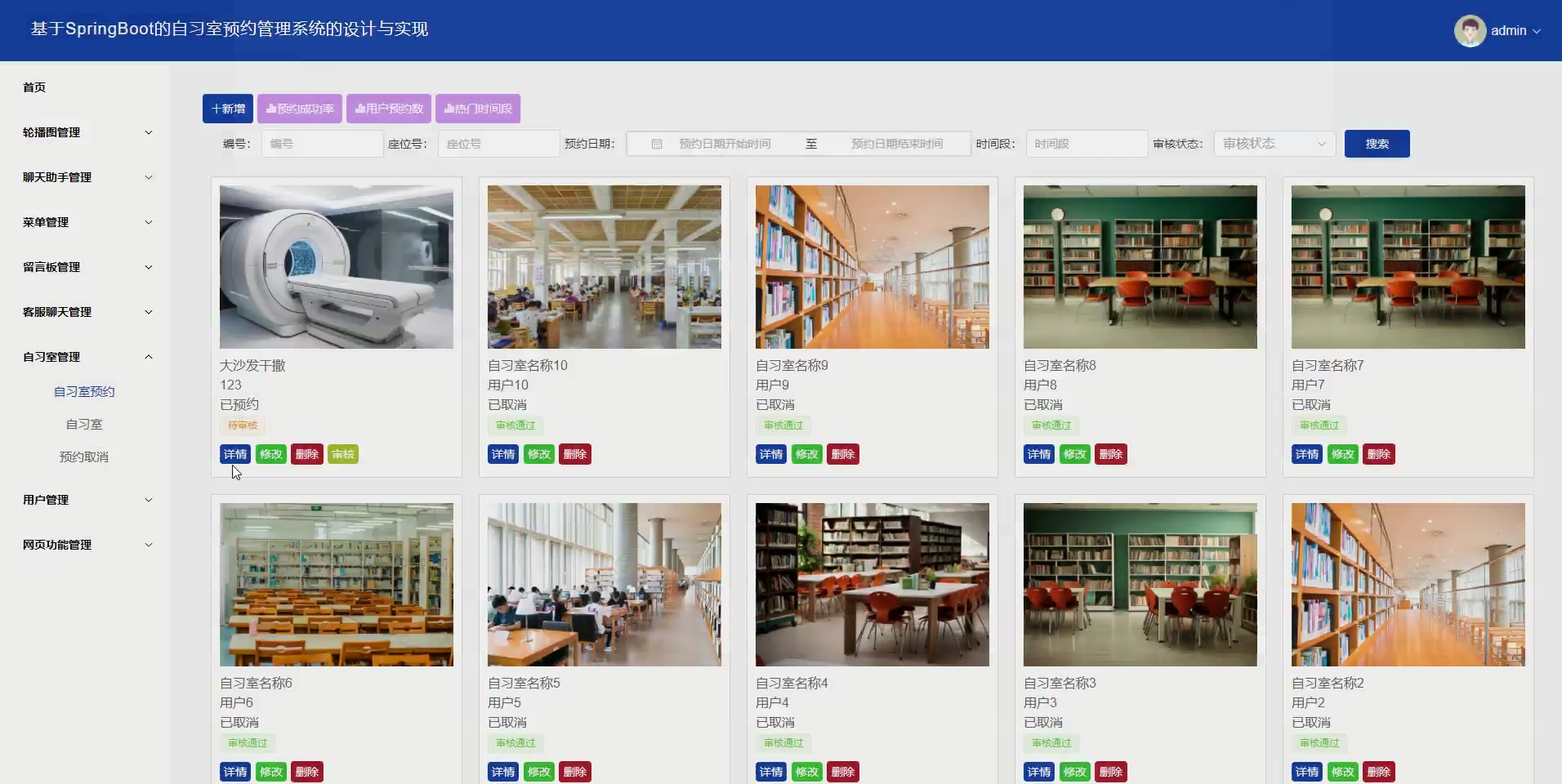Screen dimensions: 1562x784
Task: View 详情 for 自习室名称8
Action: (1039, 454)
